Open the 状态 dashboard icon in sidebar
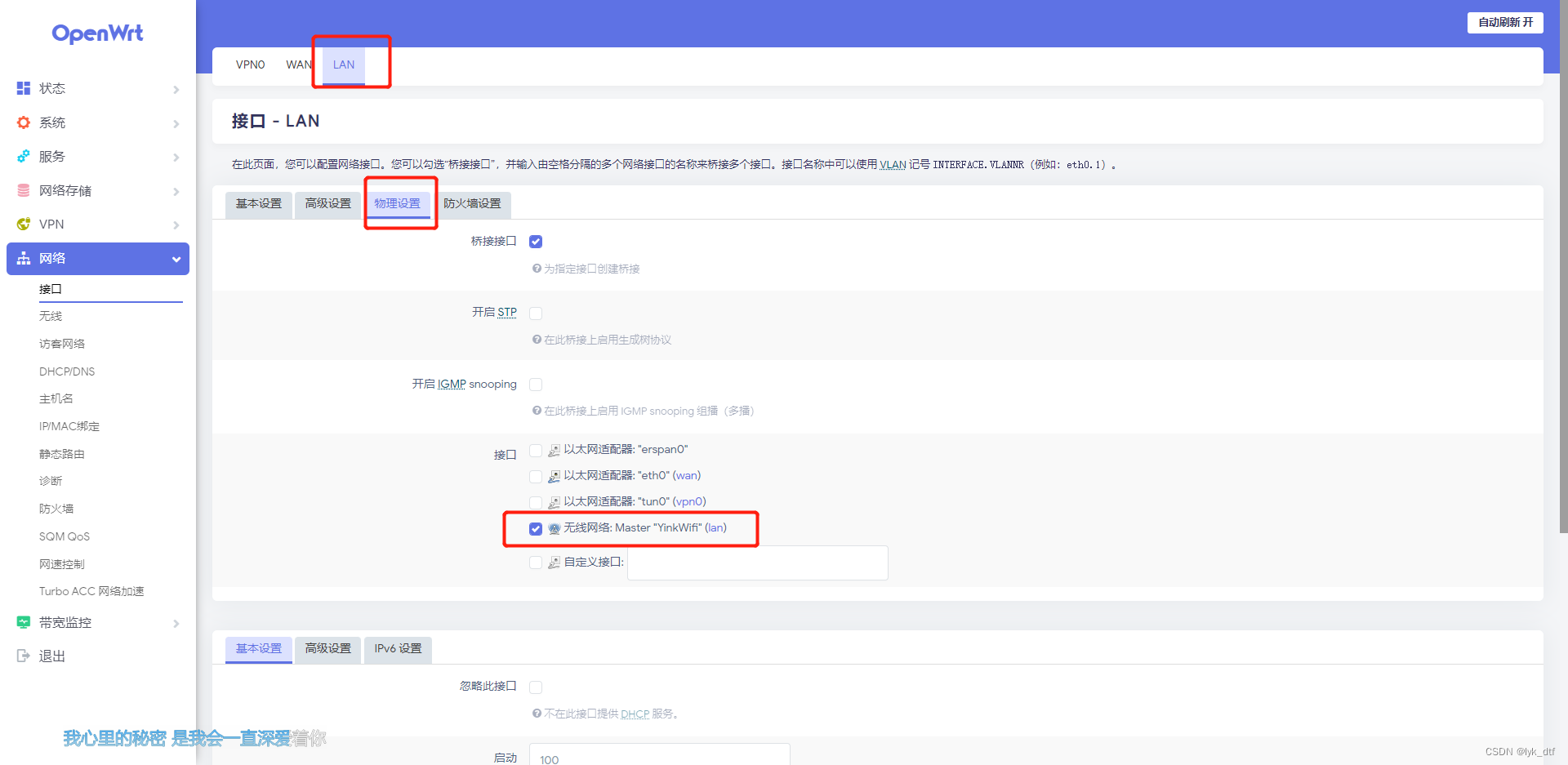This screenshot has width=1568, height=765. pos(23,88)
